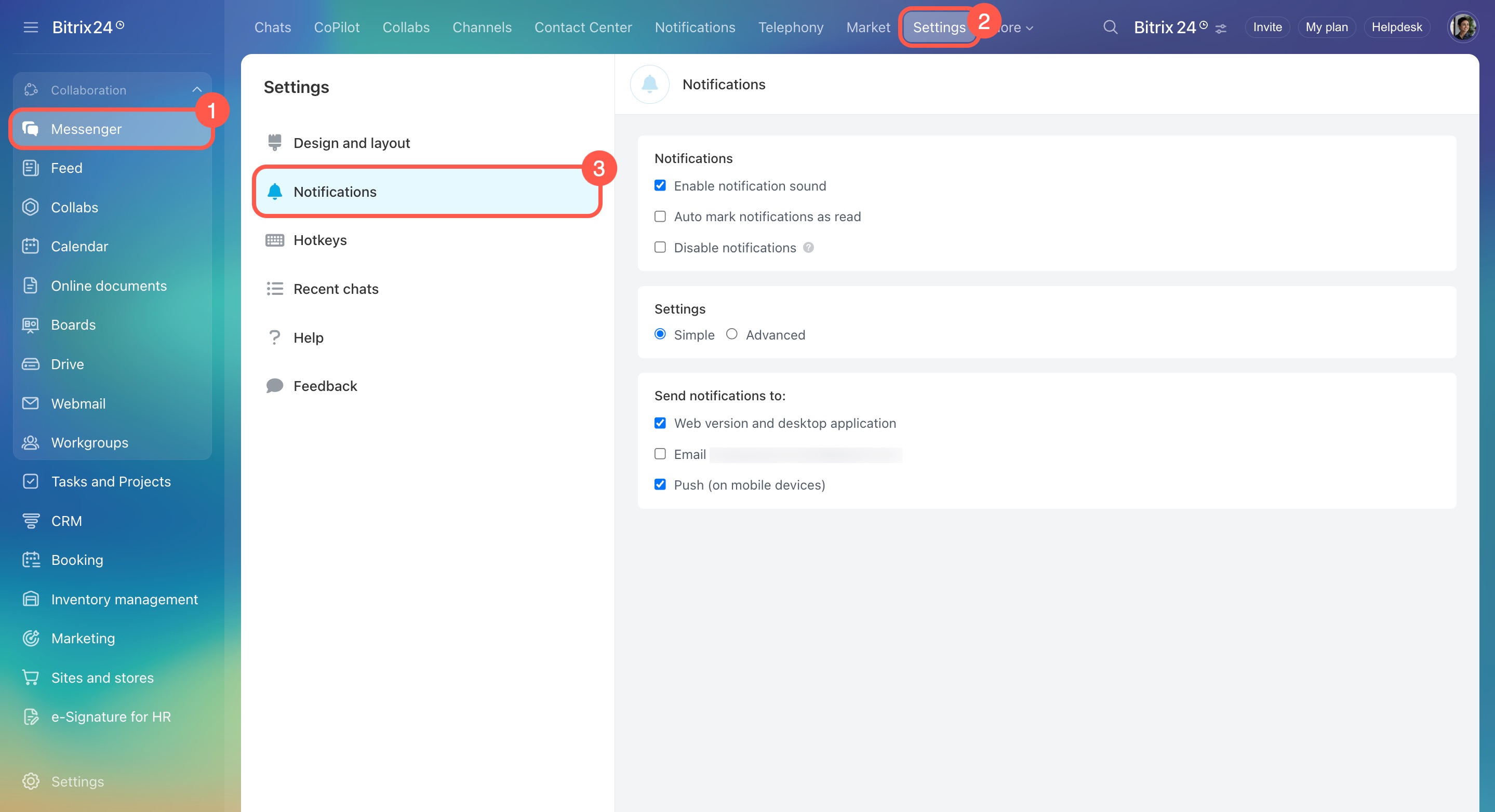
Task: Open the Collabs tab in top bar
Action: tap(406, 28)
